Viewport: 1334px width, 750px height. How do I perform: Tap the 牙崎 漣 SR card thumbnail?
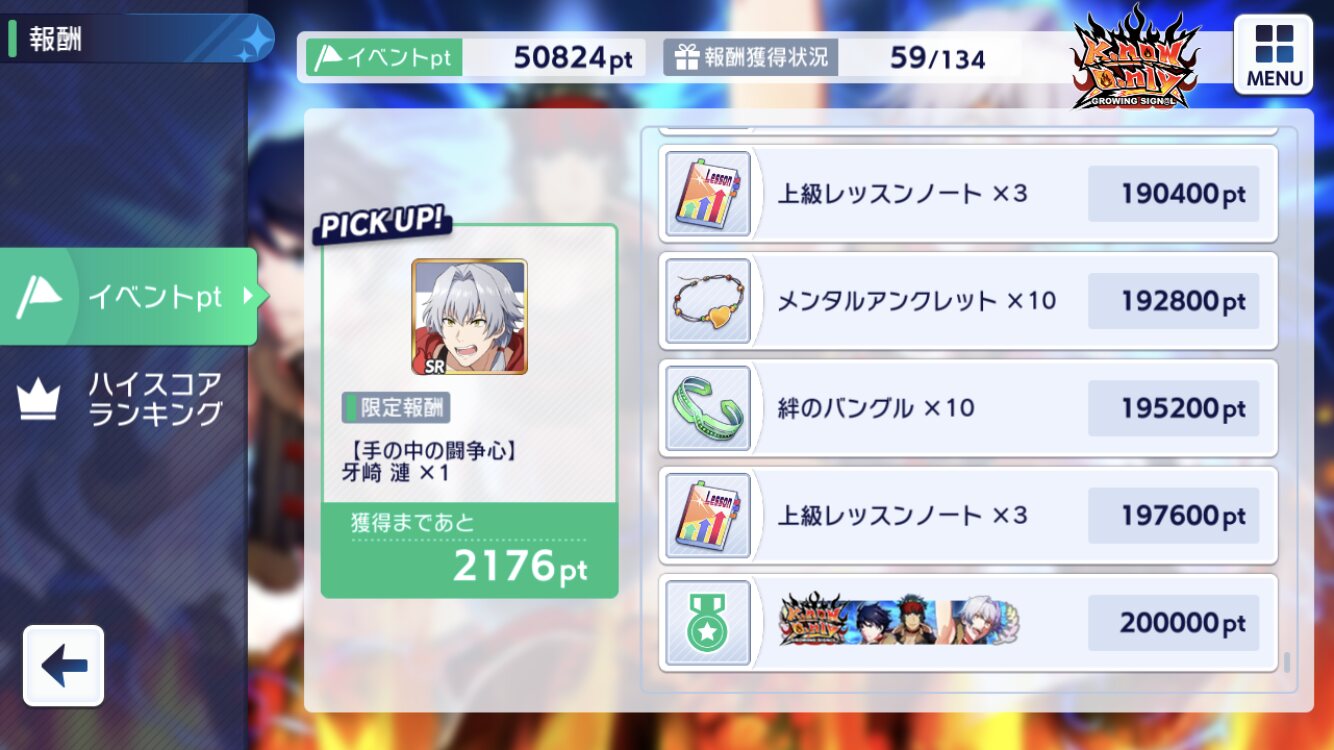tap(469, 316)
